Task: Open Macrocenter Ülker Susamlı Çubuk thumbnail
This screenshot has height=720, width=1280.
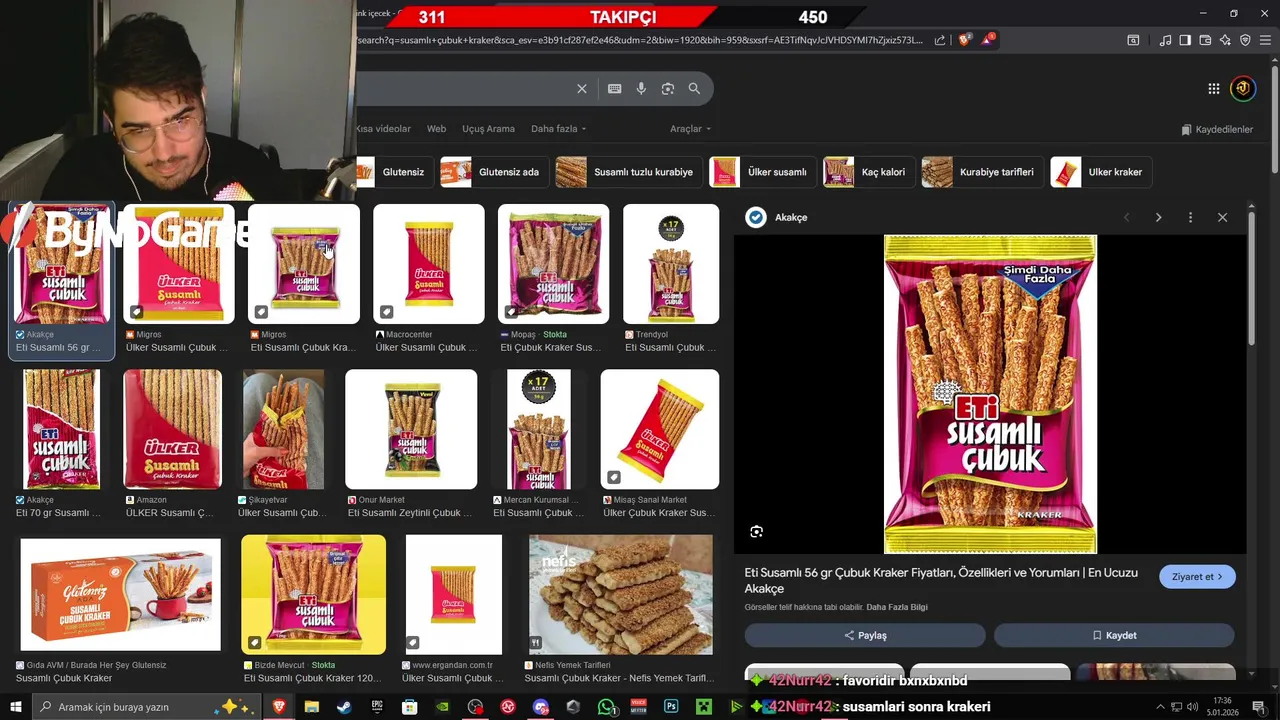Action: point(429,264)
